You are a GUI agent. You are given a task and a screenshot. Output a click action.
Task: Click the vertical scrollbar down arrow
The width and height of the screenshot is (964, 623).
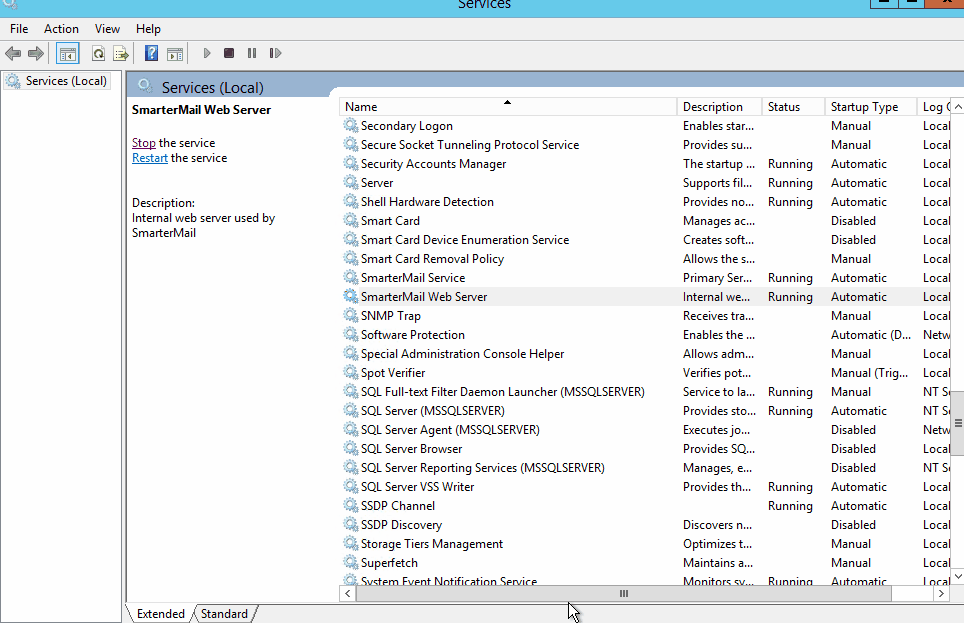coord(958,576)
